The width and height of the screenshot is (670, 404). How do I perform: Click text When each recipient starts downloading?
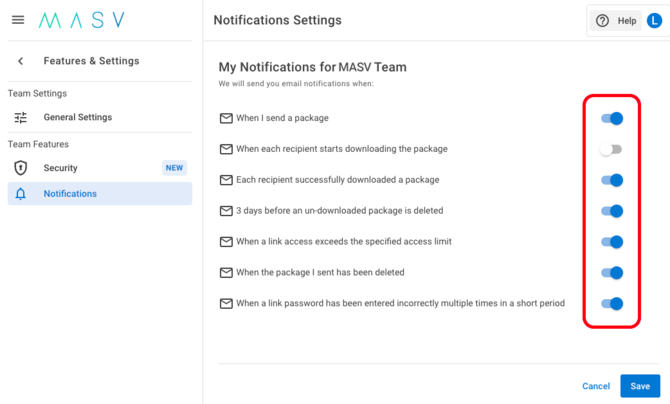click(x=342, y=149)
